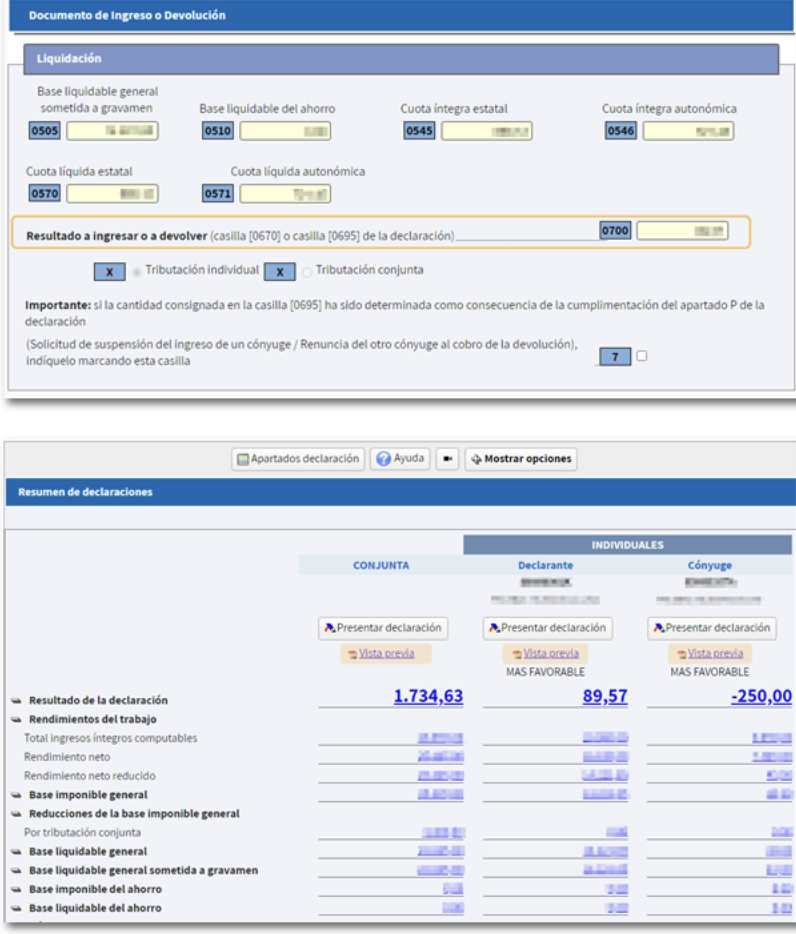
Task: Present the Conjunta declaration
Action: (383, 628)
